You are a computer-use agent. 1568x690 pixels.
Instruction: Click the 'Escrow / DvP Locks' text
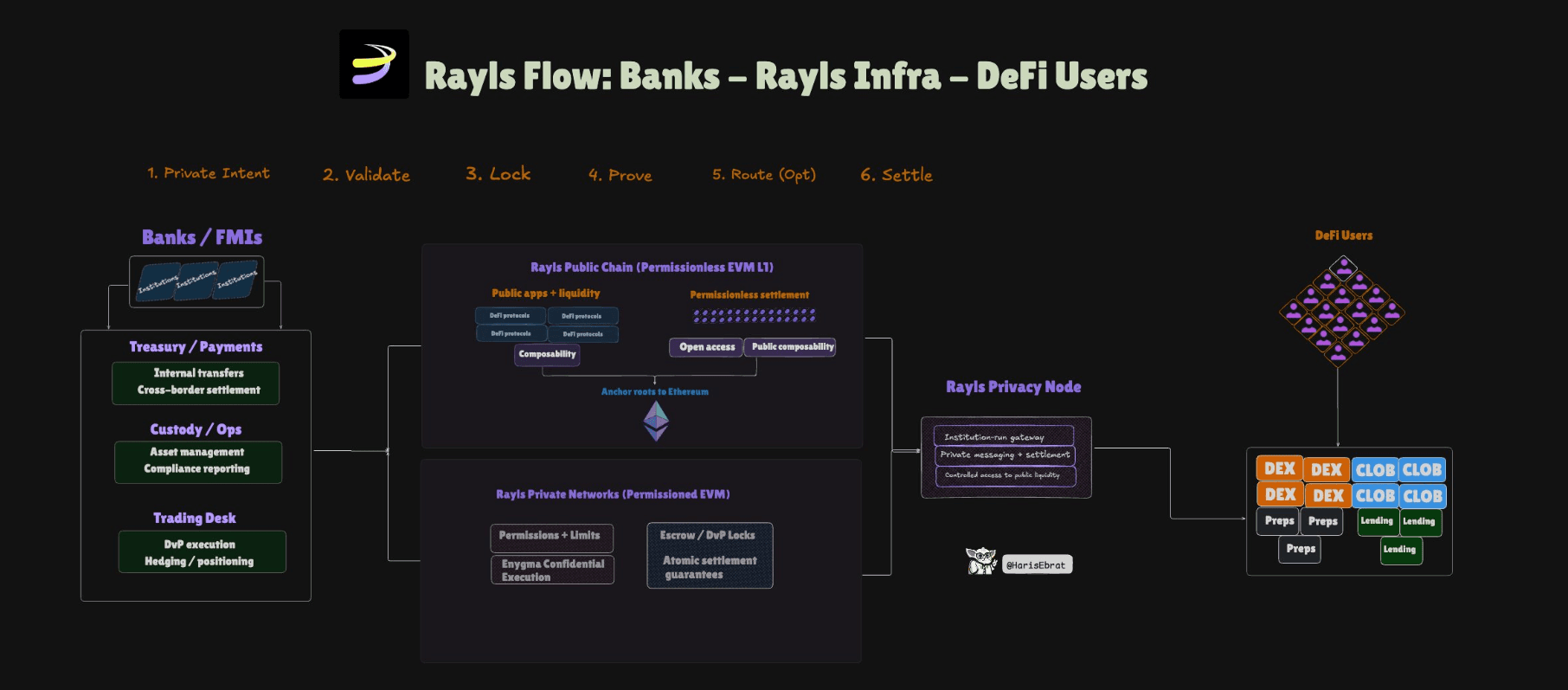[x=707, y=536]
